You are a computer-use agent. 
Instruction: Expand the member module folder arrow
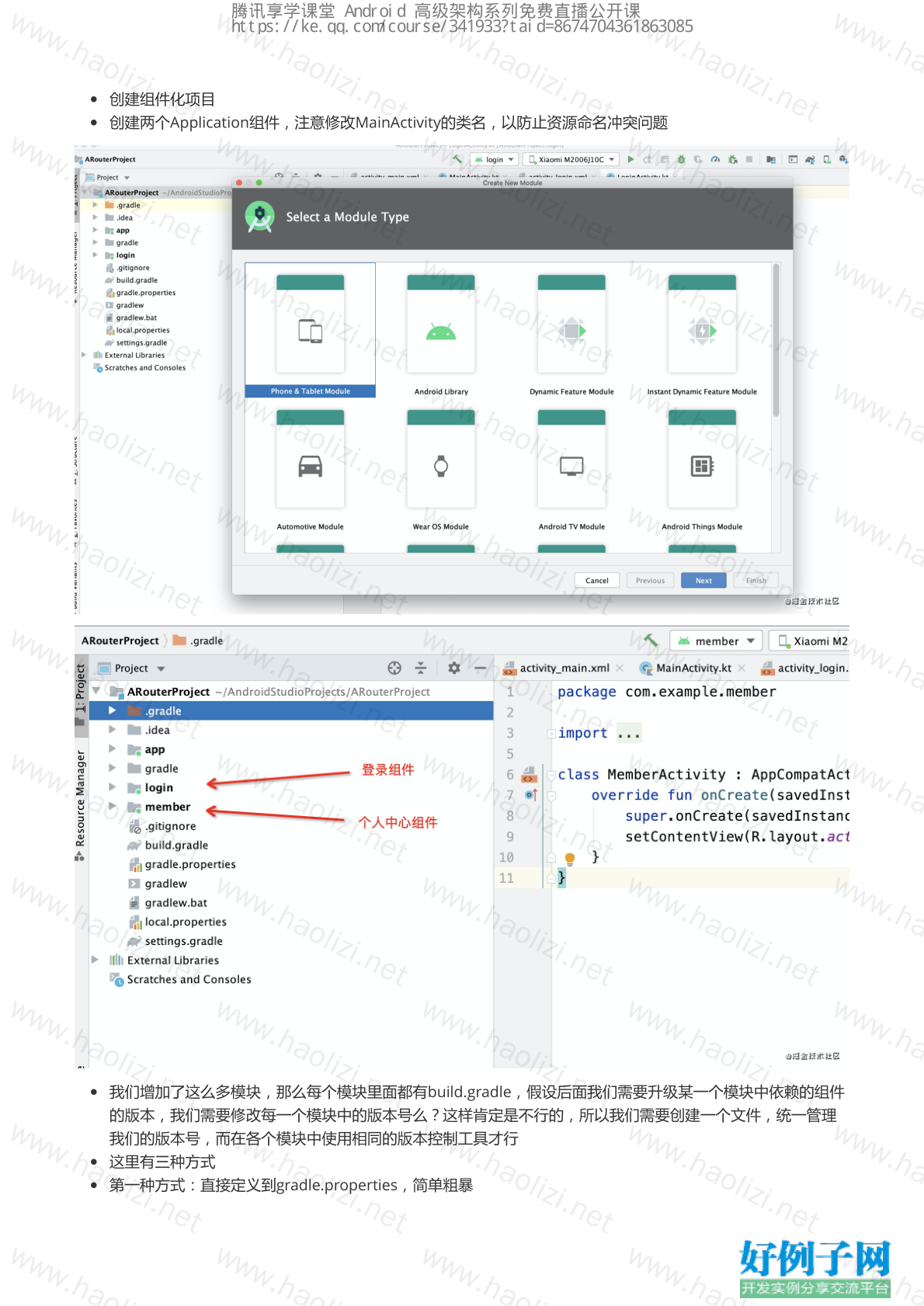coord(113,807)
